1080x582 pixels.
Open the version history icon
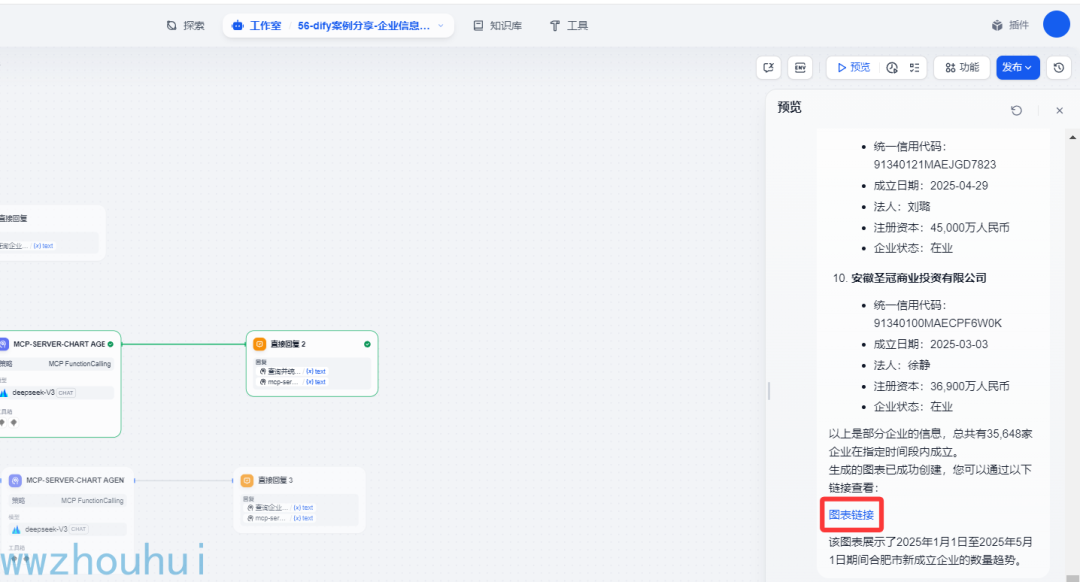pyautogui.click(x=1059, y=67)
